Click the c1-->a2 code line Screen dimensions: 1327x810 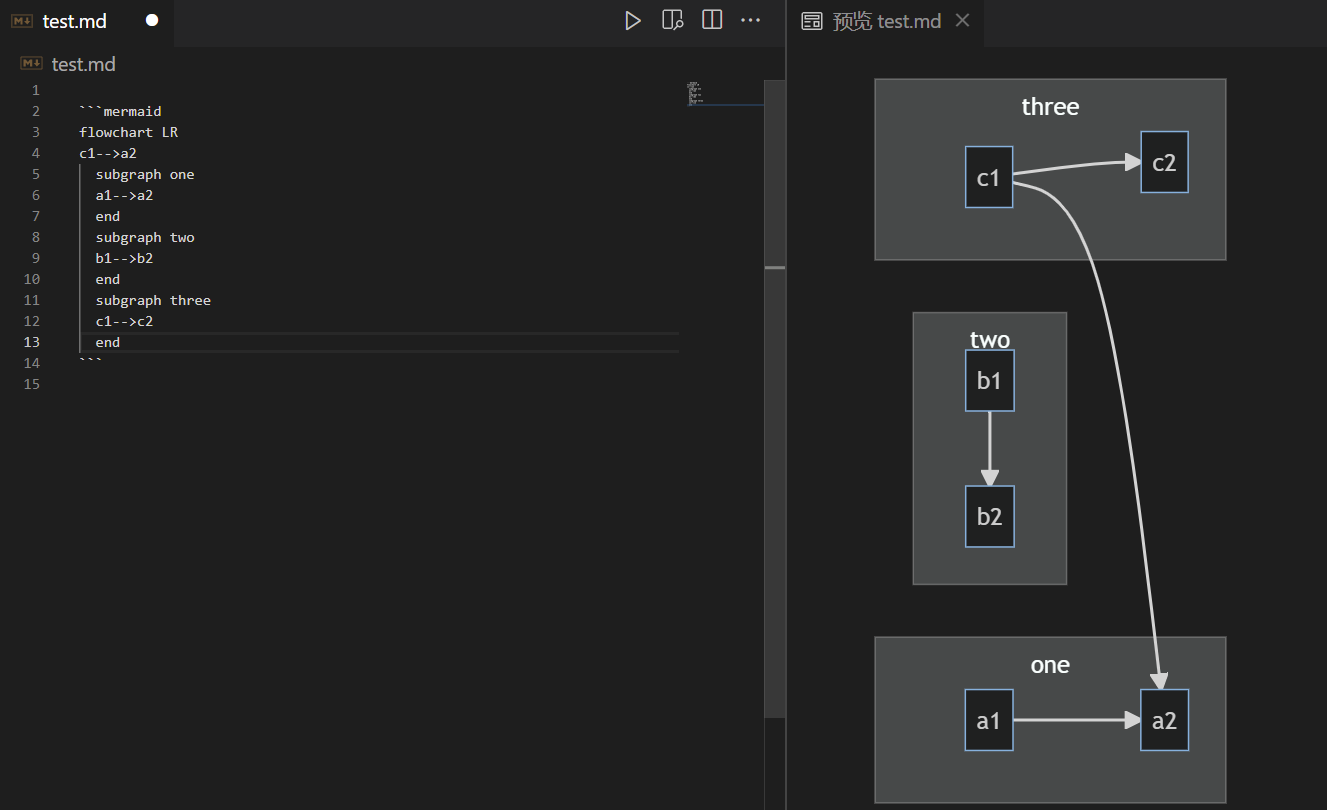coord(108,153)
